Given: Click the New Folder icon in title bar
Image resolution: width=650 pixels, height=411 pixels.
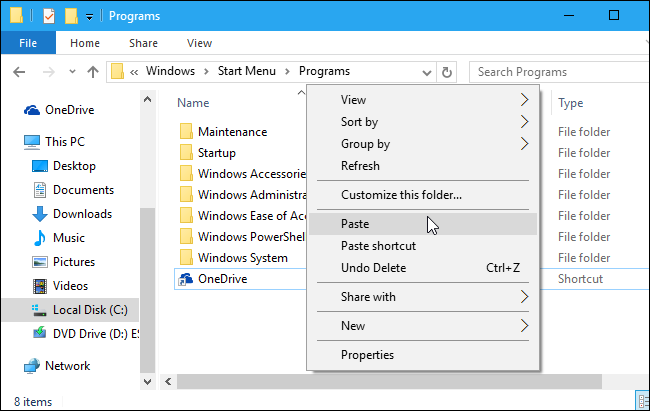Looking at the screenshot, I should [x=70, y=16].
